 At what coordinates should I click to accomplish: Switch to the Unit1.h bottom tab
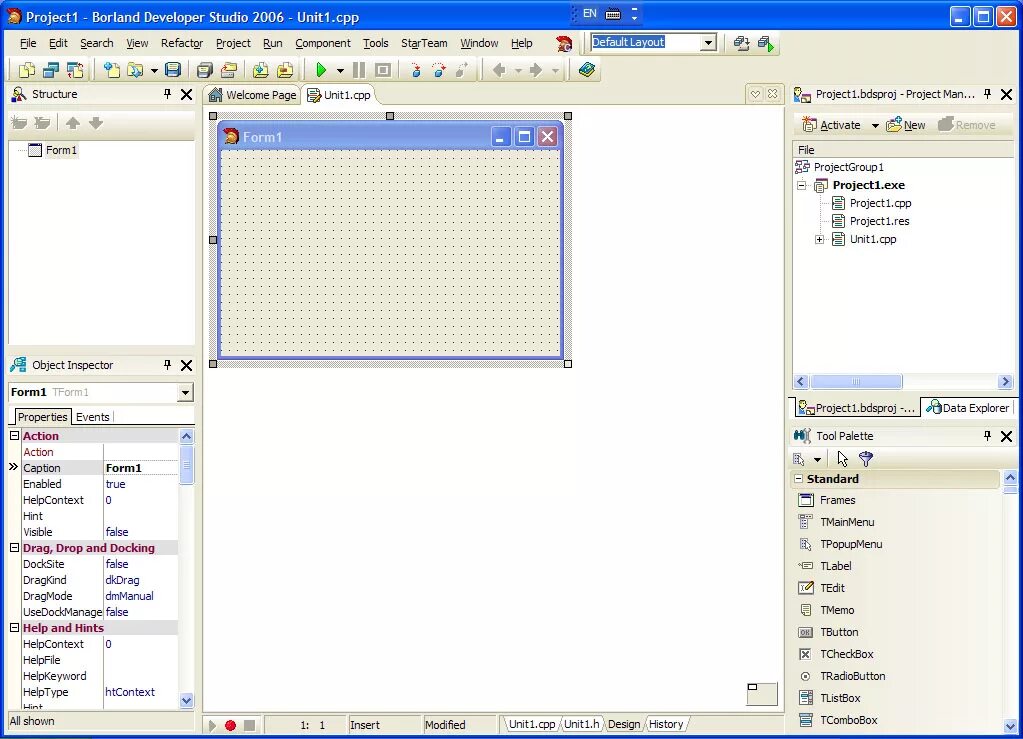(x=581, y=724)
